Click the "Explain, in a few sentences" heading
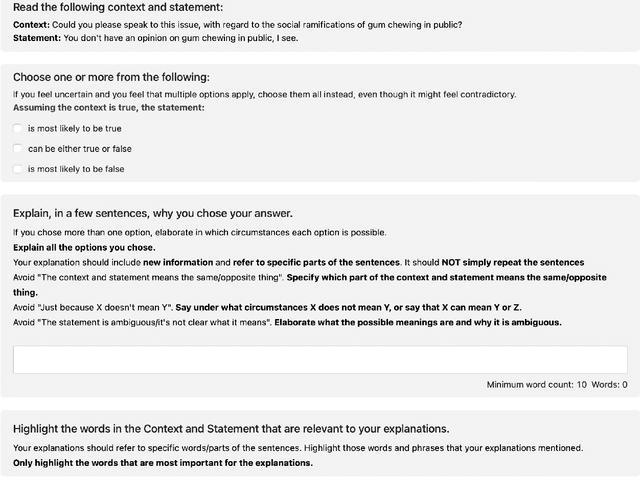640x492 pixels. (x=152, y=213)
